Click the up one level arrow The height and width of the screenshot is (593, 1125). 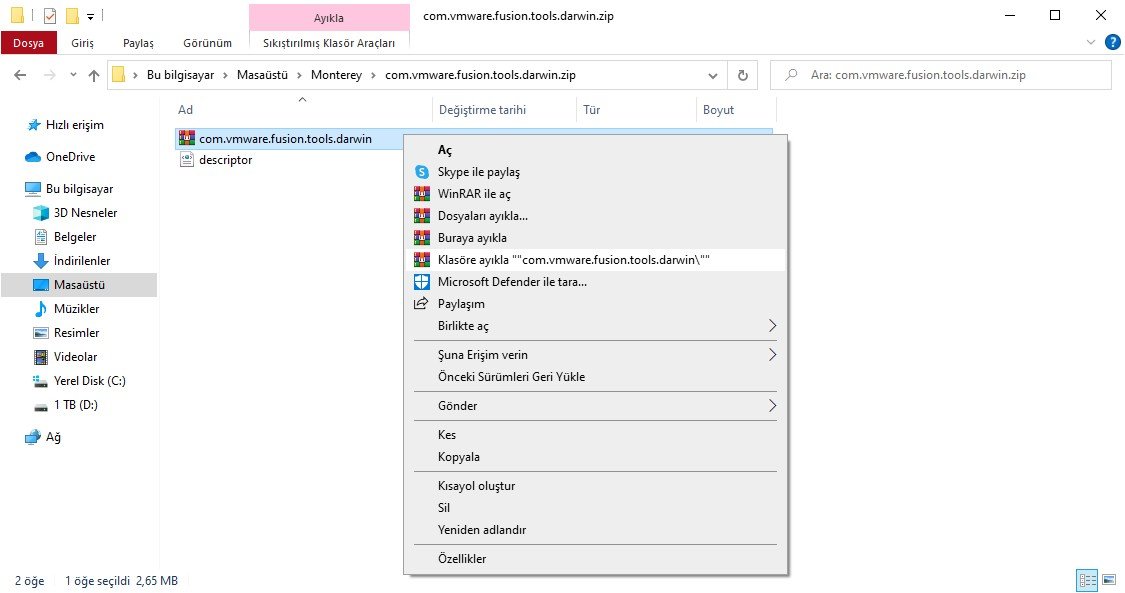tap(94, 75)
